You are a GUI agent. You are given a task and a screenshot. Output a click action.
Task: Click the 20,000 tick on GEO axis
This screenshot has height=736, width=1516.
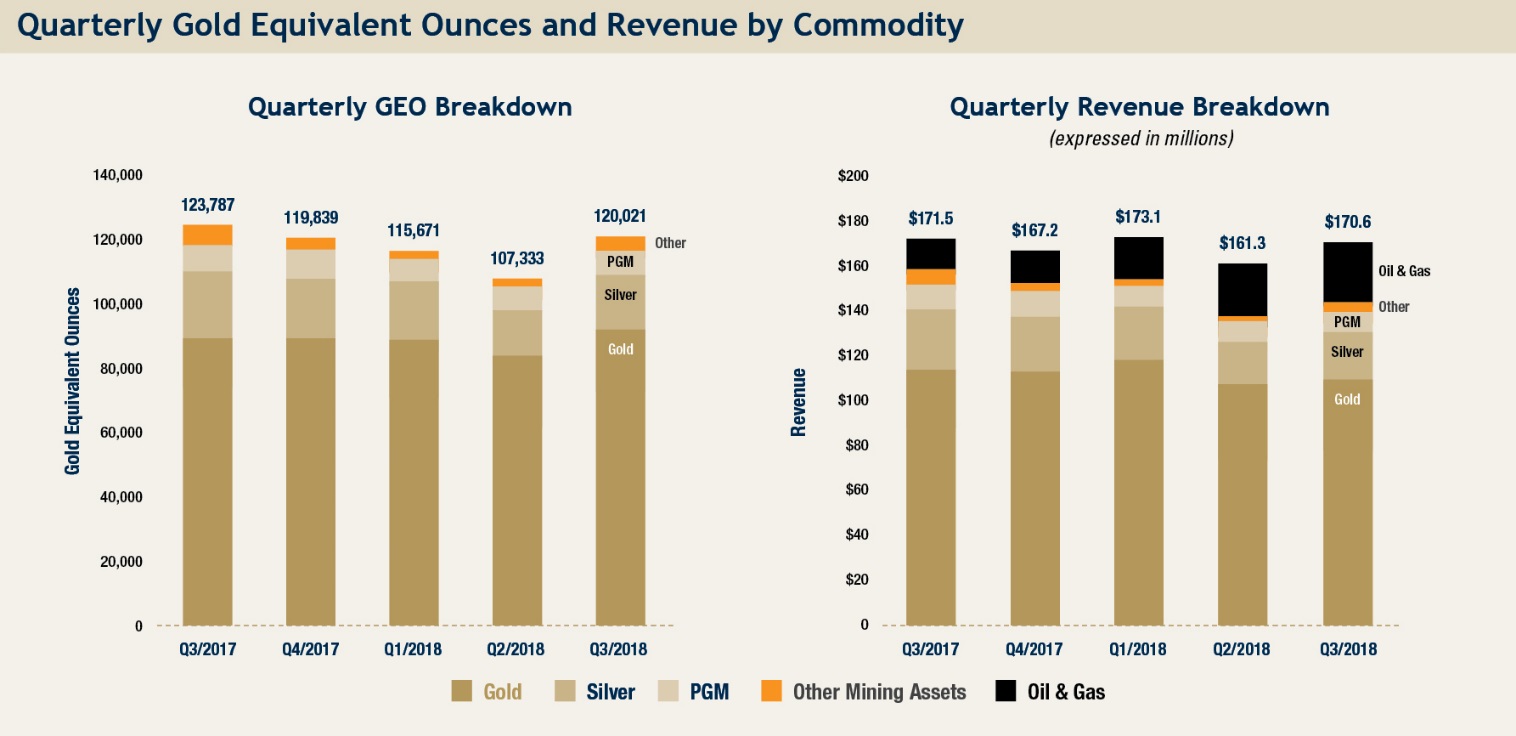121,562
